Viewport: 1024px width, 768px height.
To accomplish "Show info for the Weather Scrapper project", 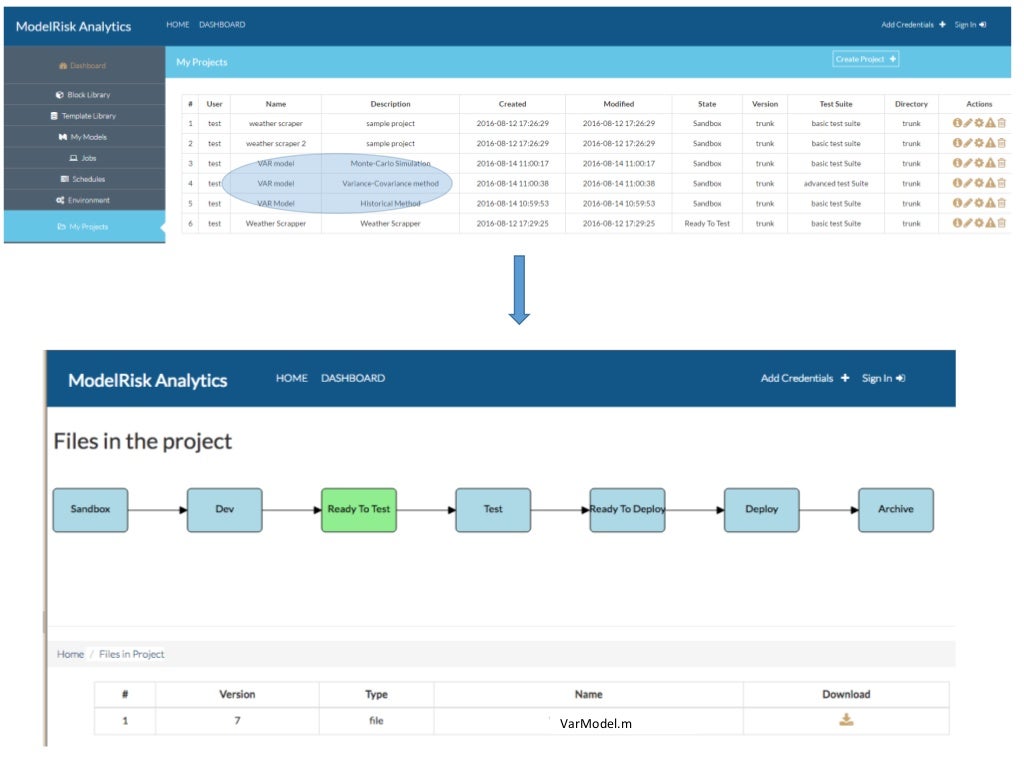I will (957, 223).
